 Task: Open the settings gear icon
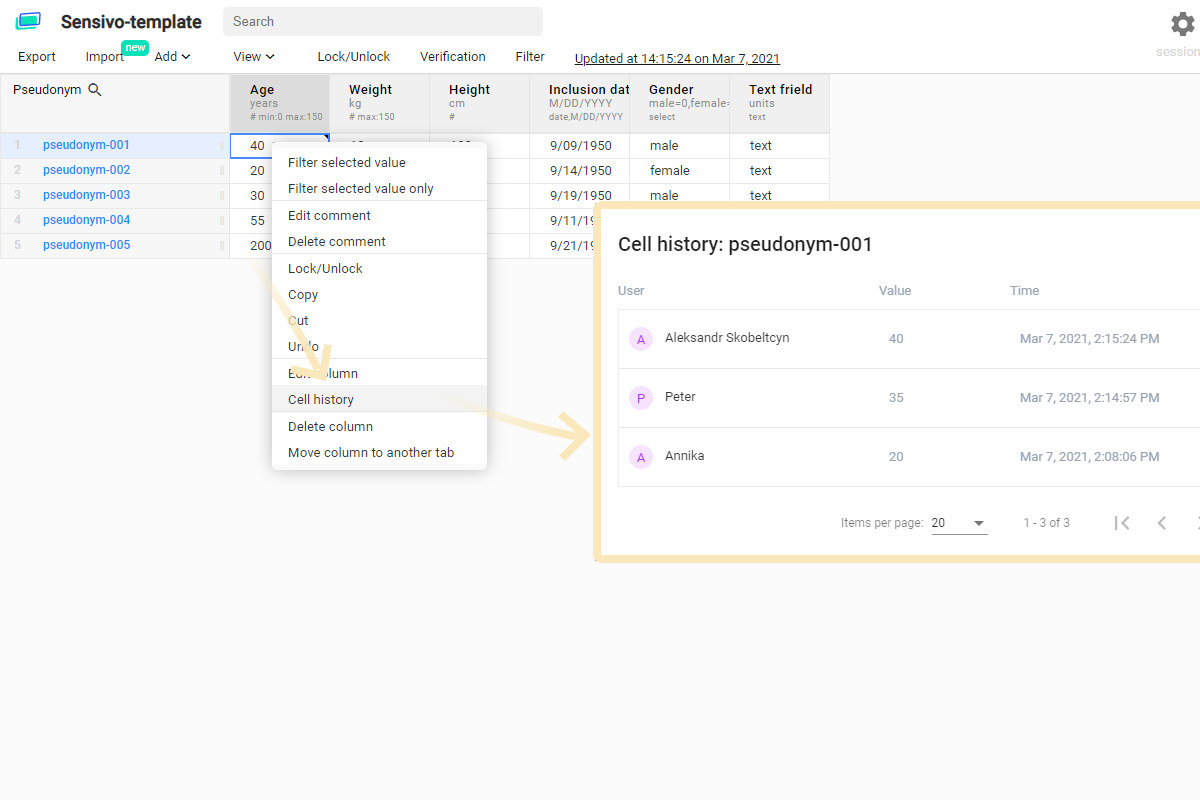pyautogui.click(x=1183, y=24)
